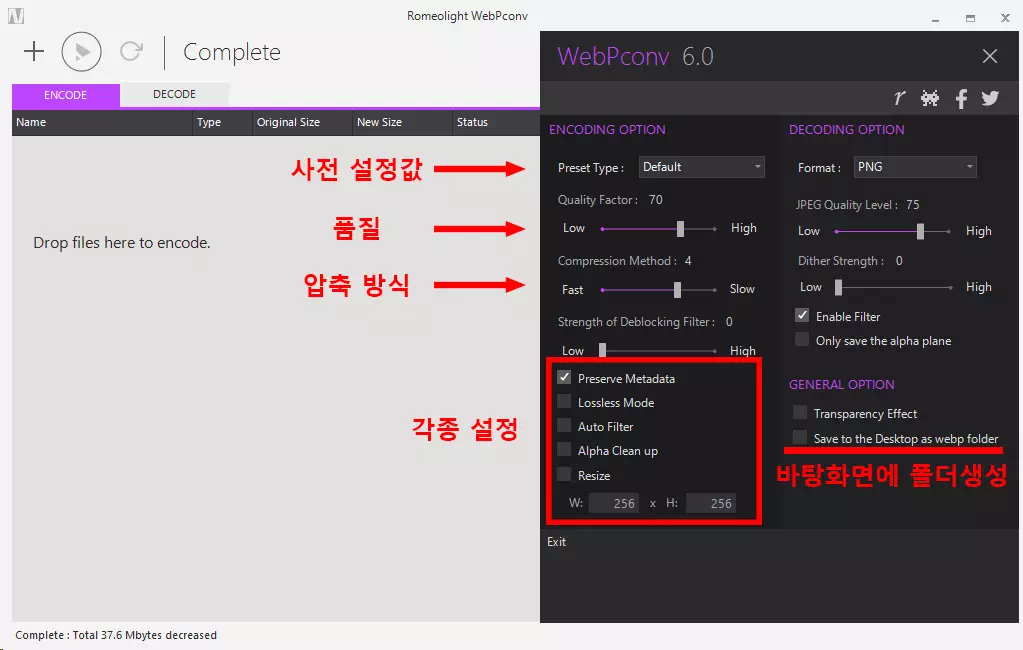
Task: Enable the Alpha Clean up checkbox
Action: [564, 450]
